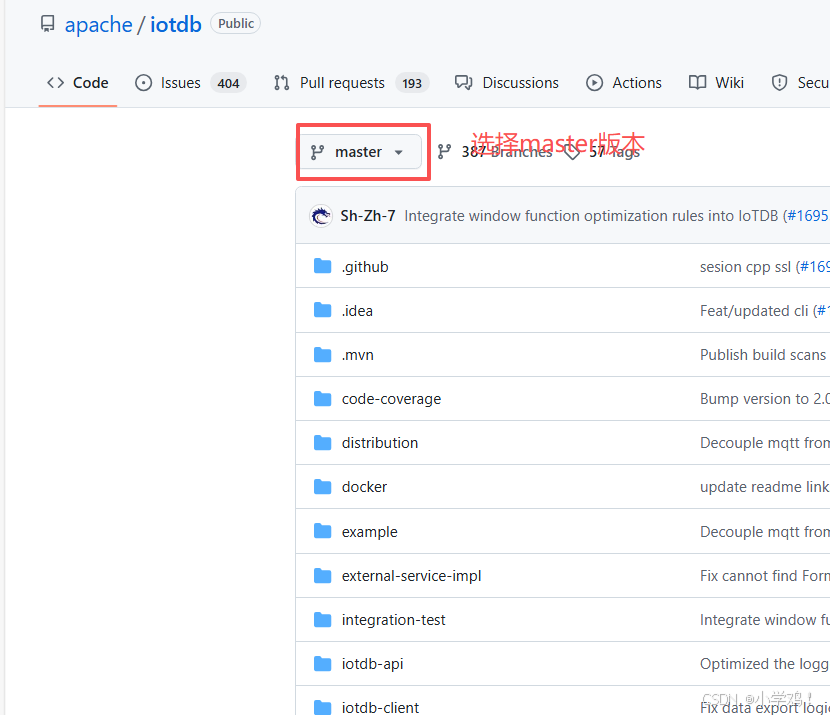Open the 'Fix cannot find Form' commit message
The width and height of the screenshot is (830, 715).
tap(764, 575)
